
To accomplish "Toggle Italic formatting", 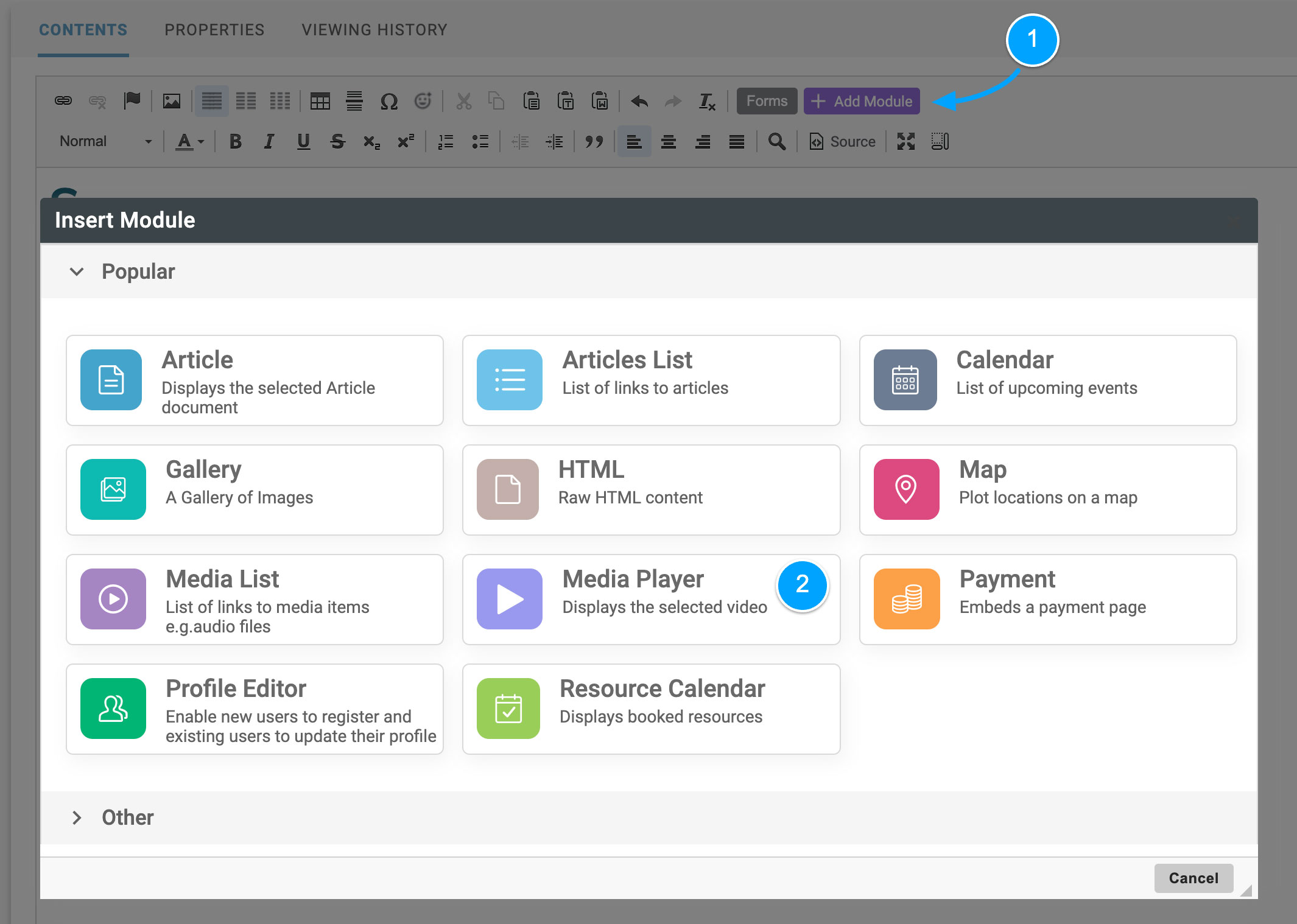I will tap(269, 142).
